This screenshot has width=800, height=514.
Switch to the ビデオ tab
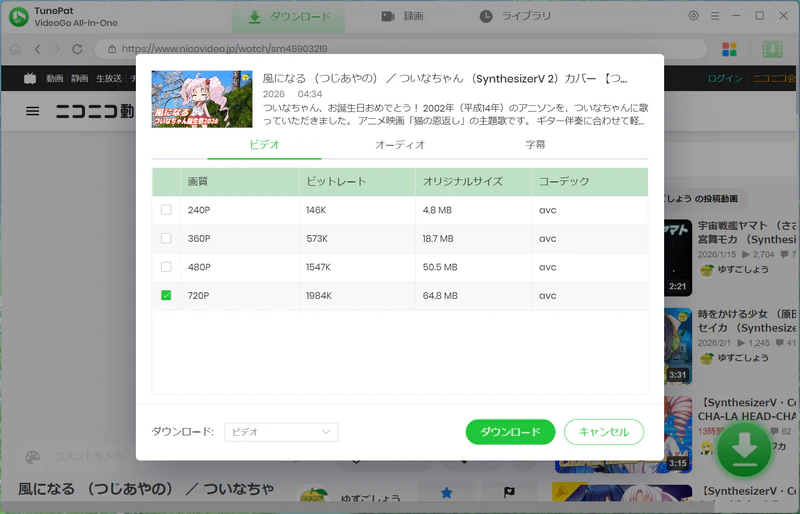point(264,145)
